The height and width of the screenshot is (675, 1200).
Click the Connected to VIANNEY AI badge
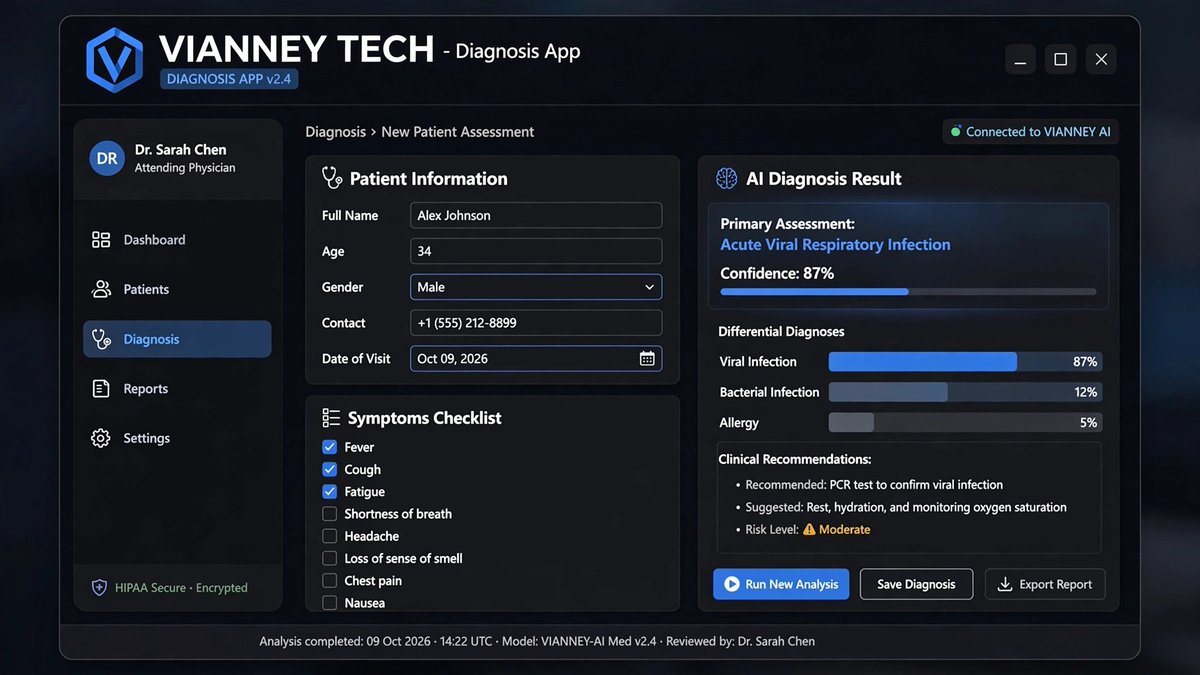point(1030,132)
